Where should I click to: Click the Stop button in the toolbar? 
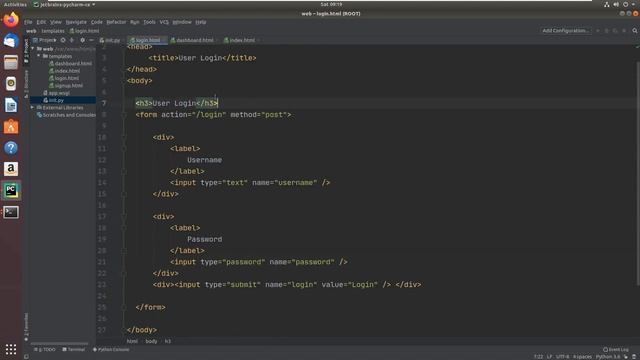(x=624, y=31)
